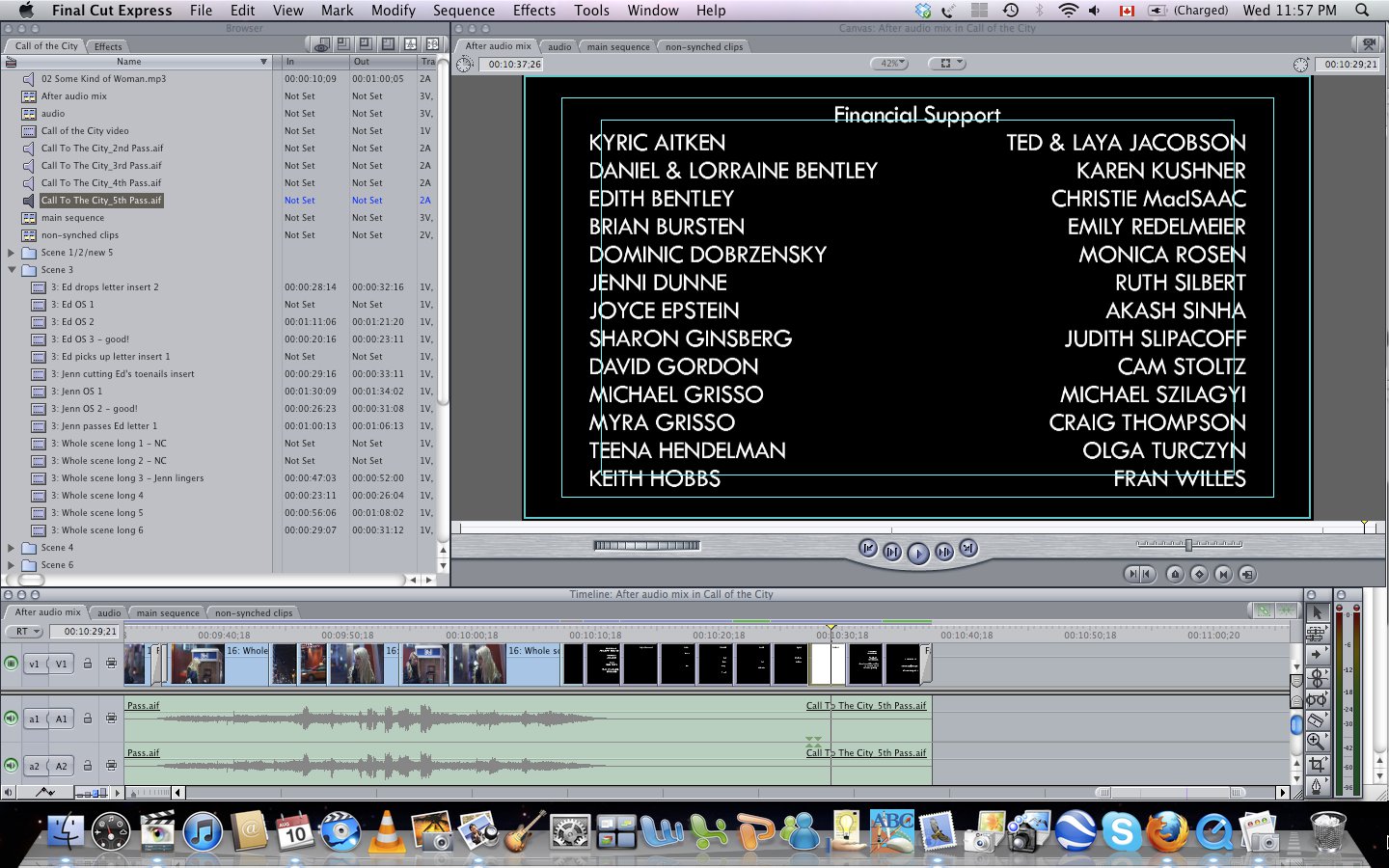Switch to the Effects tab in Browser
This screenshot has width=1389, height=868.
108,46
